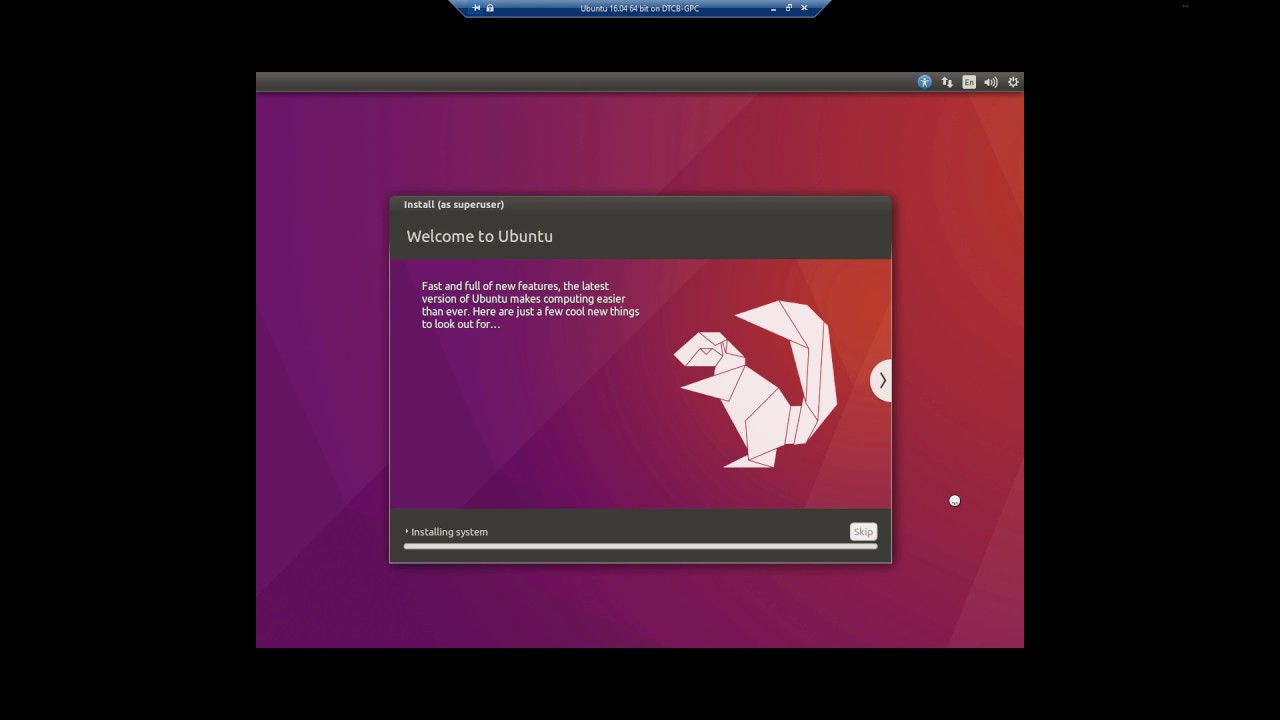
Task: Click the pin icon on VM connection bar
Action: point(477,8)
